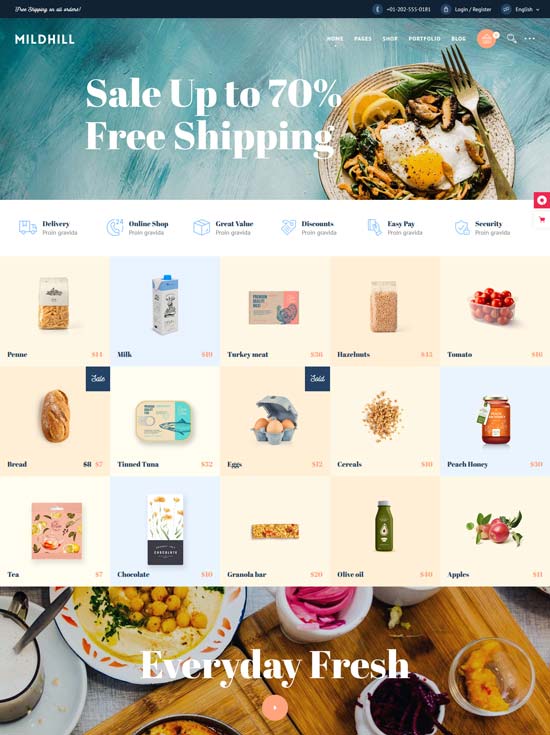Open the Tinned Tuna product tile
The width and height of the screenshot is (550, 735).
click(165, 421)
